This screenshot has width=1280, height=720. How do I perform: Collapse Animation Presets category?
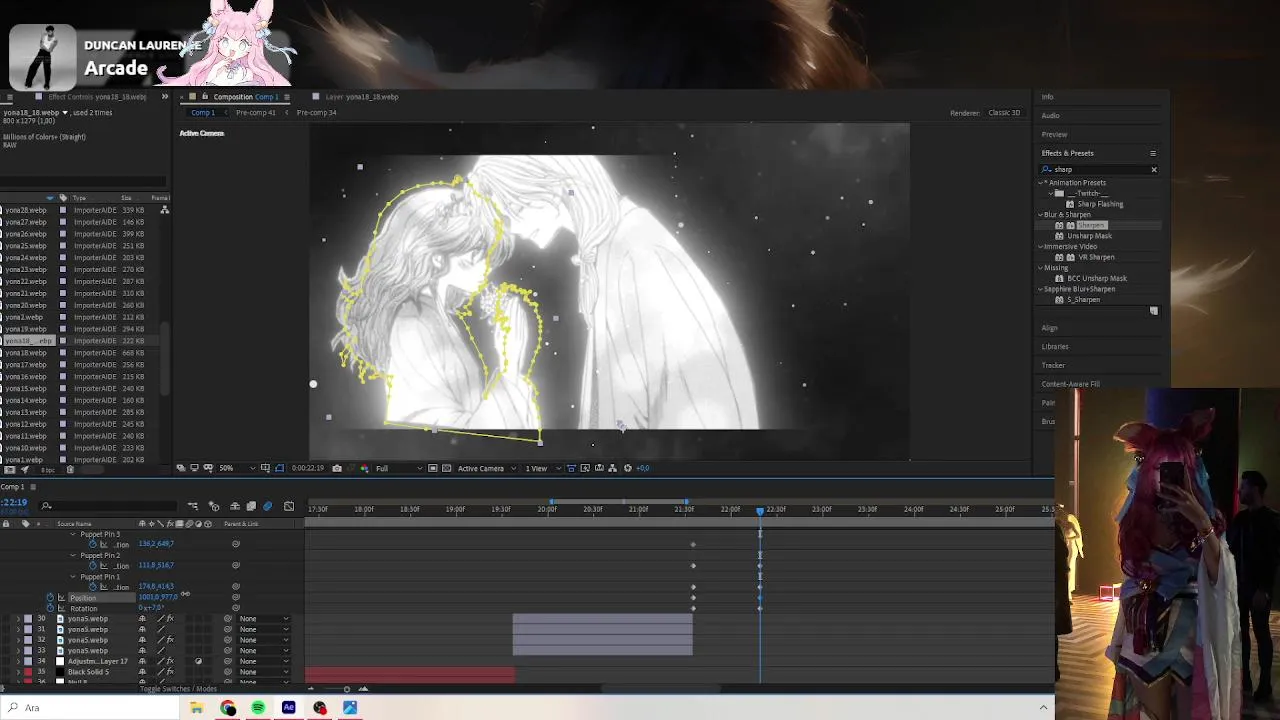pos(1041,183)
